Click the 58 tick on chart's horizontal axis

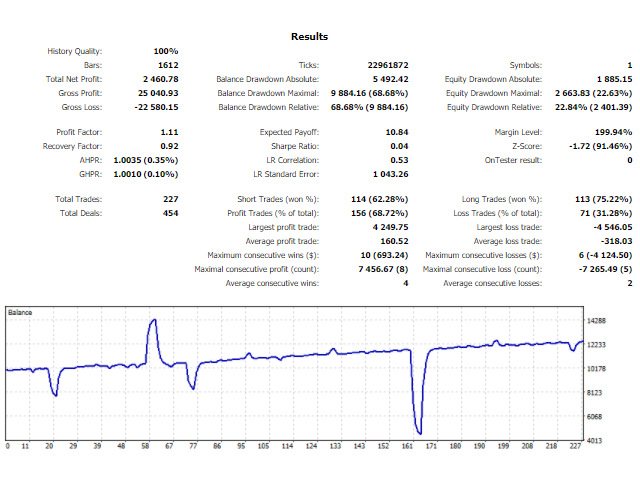(147, 447)
